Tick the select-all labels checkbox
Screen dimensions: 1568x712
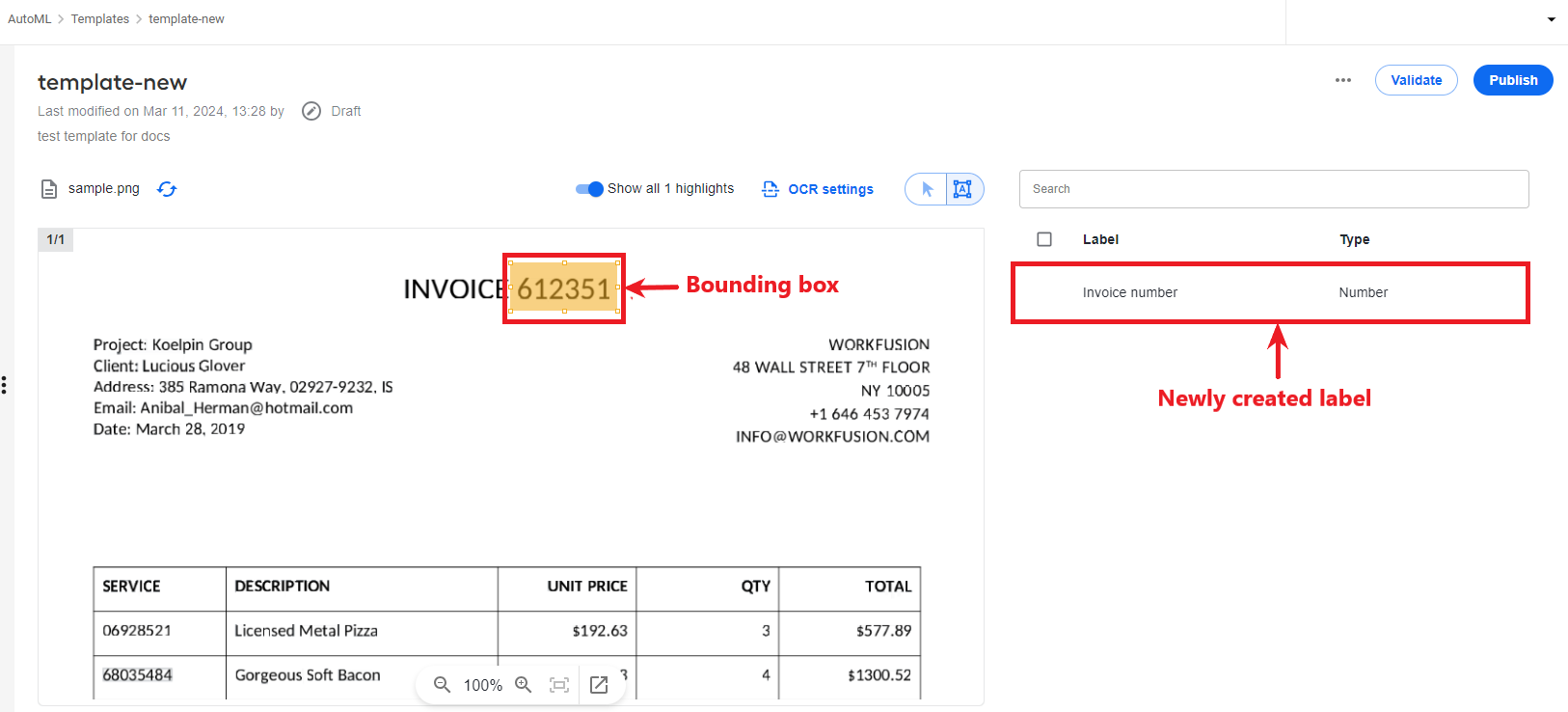click(x=1044, y=239)
